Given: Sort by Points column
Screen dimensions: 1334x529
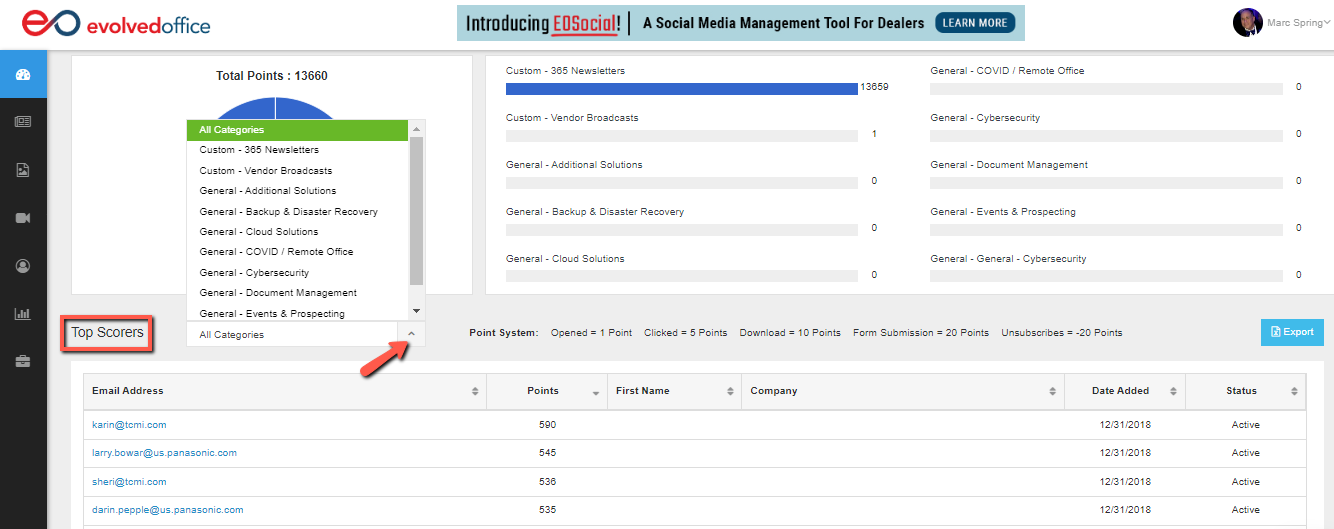Looking at the screenshot, I should click(x=546, y=391).
